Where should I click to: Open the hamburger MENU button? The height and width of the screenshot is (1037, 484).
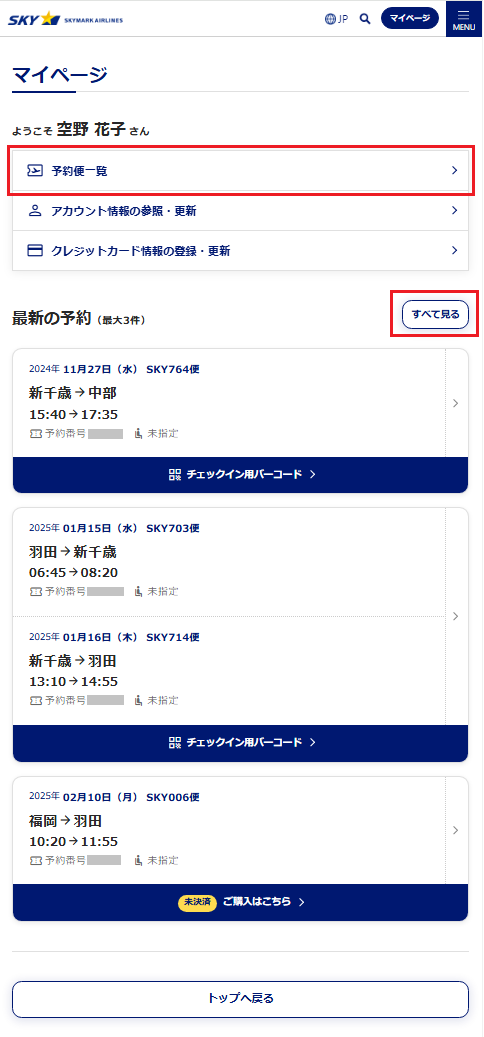tap(464, 19)
